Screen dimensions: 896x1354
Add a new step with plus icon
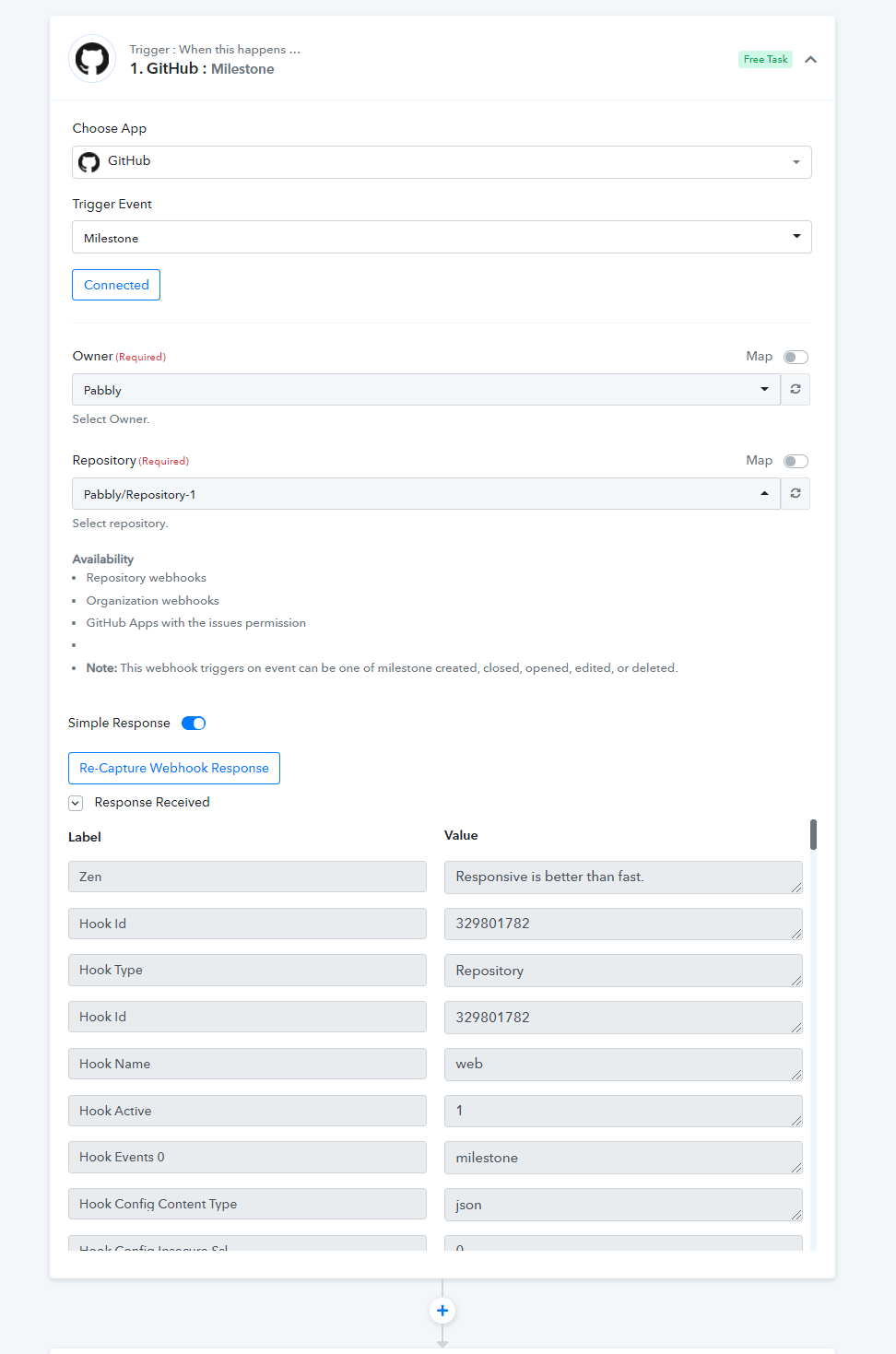coord(442,1311)
